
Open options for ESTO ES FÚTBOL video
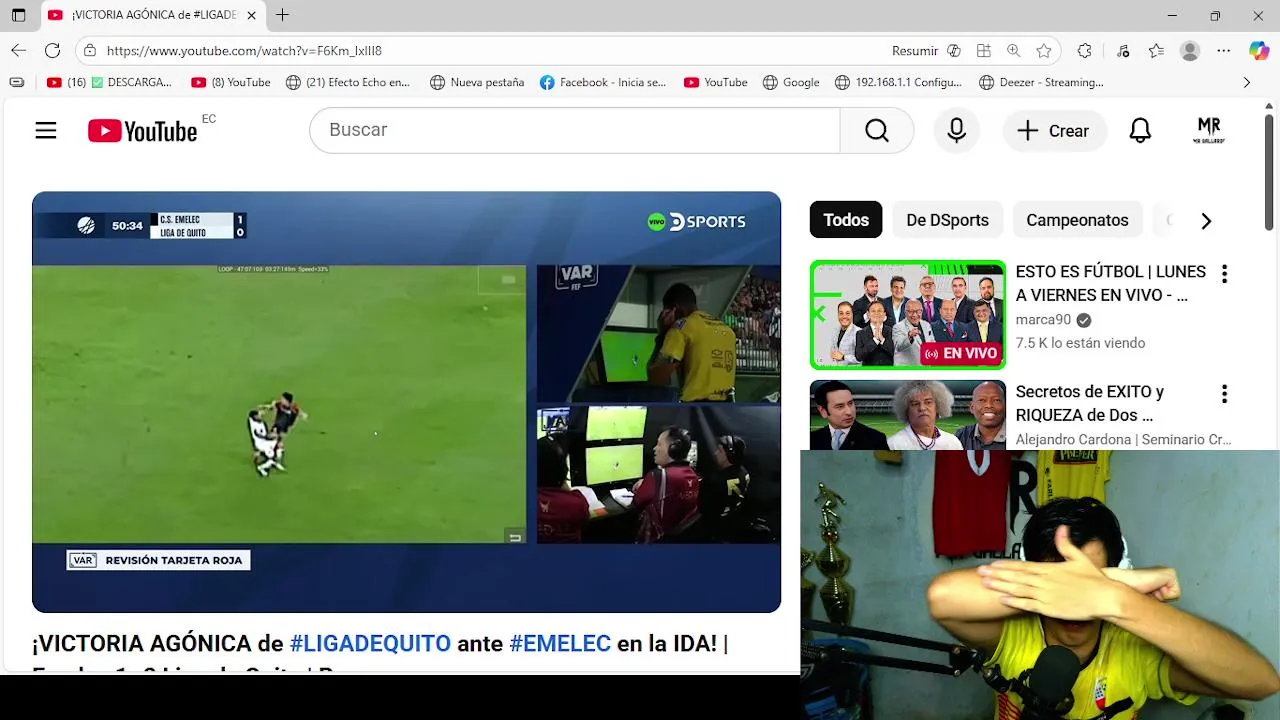click(x=1224, y=274)
